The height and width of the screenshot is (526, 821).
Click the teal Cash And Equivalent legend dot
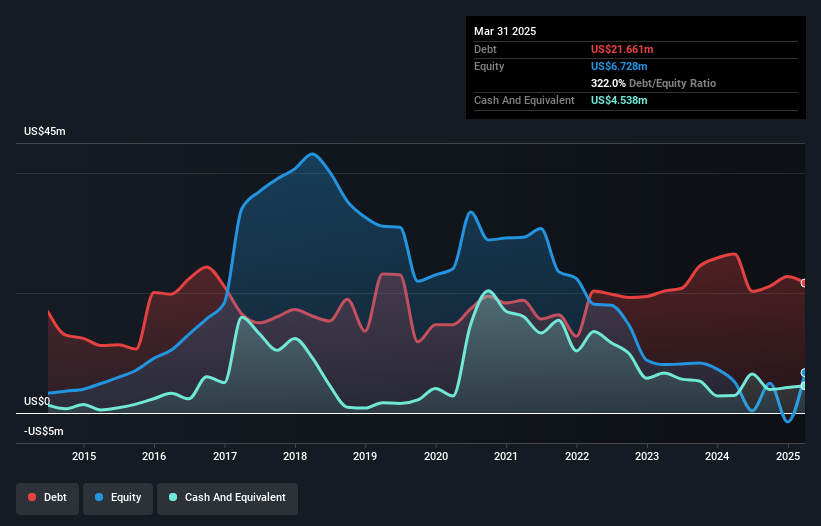point(173,497)
